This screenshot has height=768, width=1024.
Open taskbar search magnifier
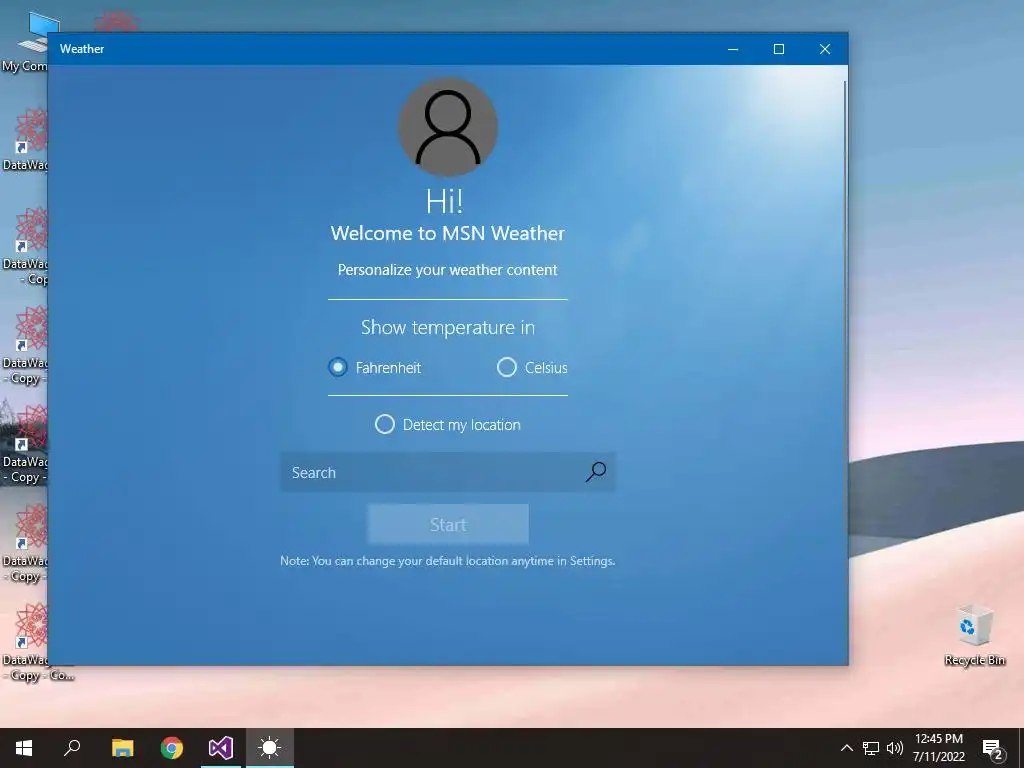point(72,748)
